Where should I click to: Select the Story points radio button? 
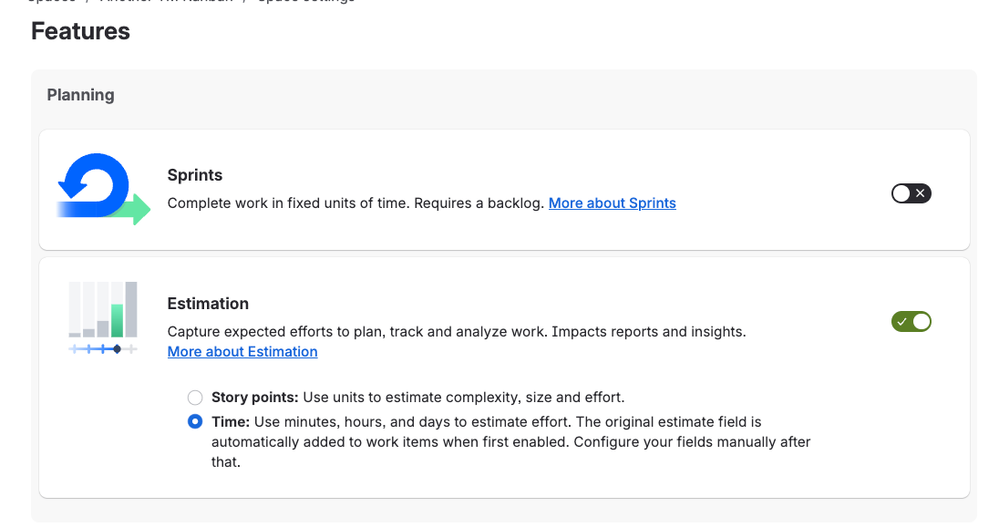coord(195,398)
